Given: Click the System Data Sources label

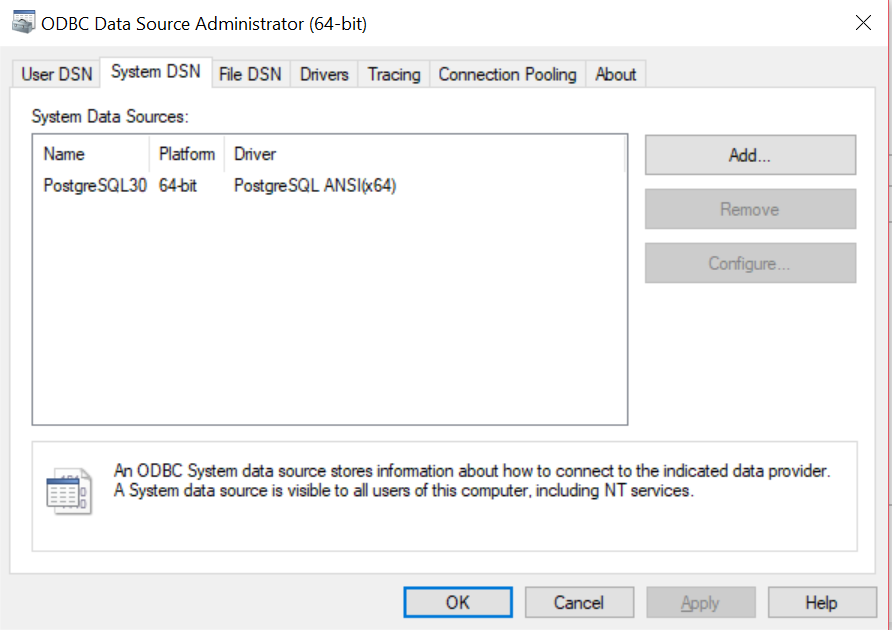Looking at the screenshot, I should coord(110,117).
